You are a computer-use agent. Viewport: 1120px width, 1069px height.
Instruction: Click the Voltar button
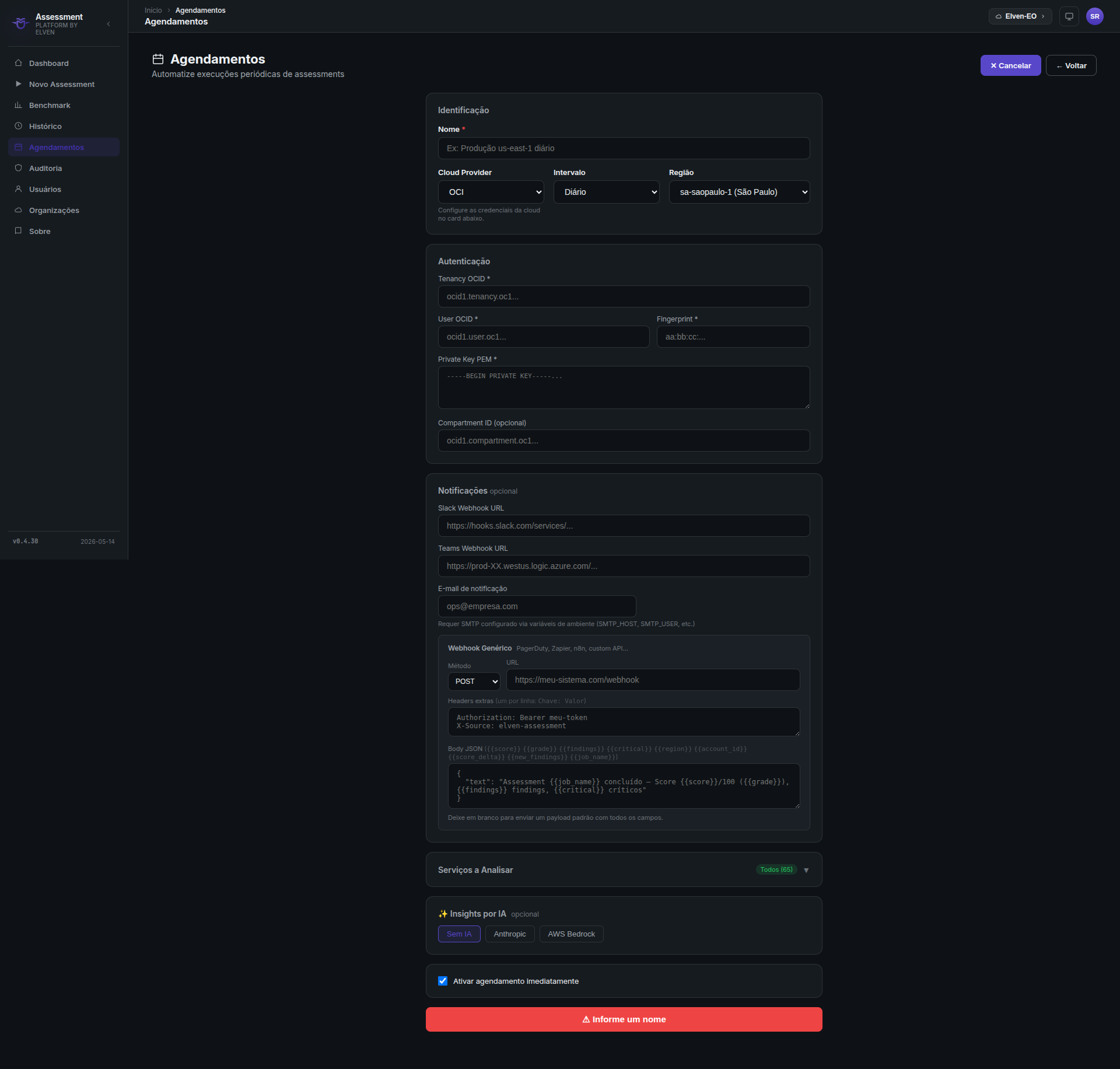pos(1071,65)
